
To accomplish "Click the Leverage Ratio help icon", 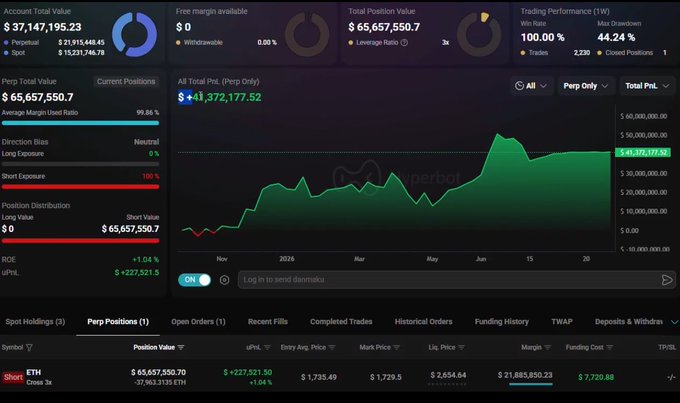I will click(x=404, y=43).
